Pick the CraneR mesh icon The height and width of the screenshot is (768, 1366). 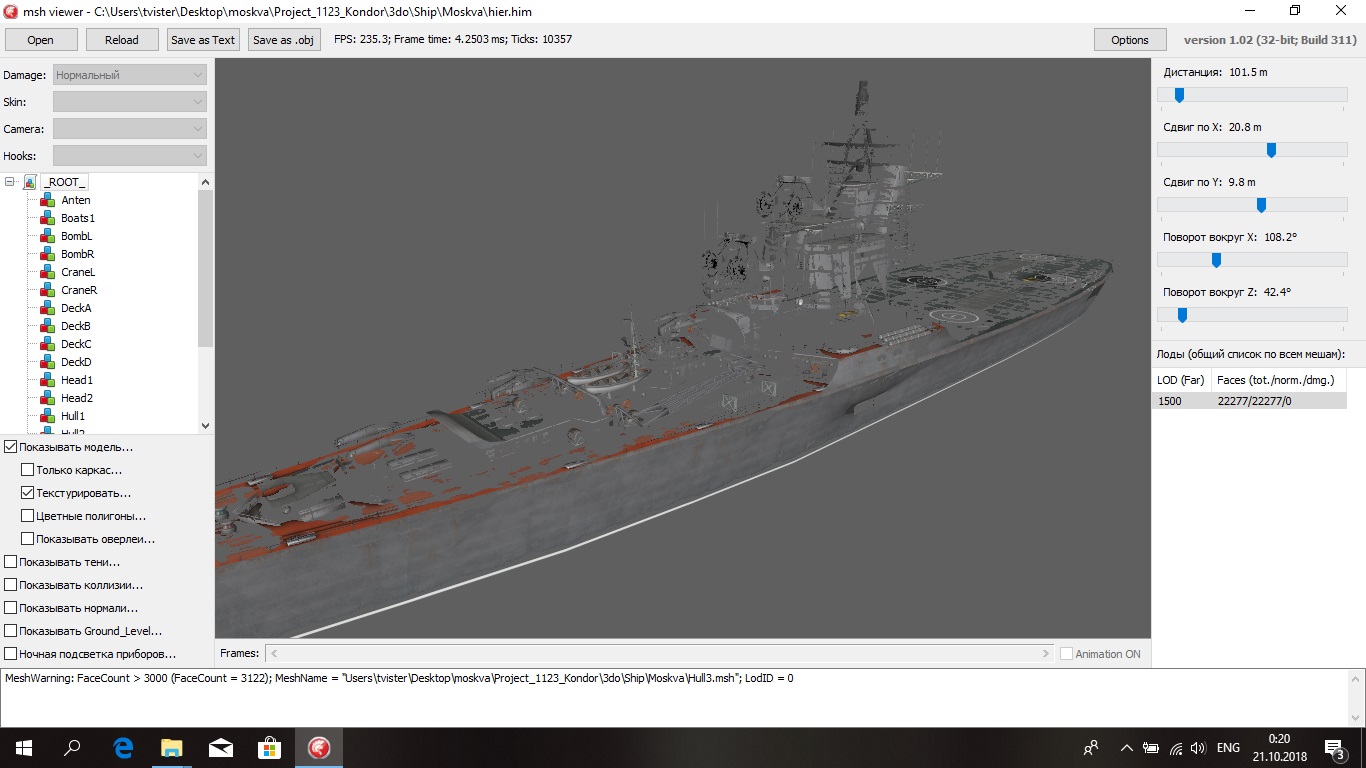48,290
